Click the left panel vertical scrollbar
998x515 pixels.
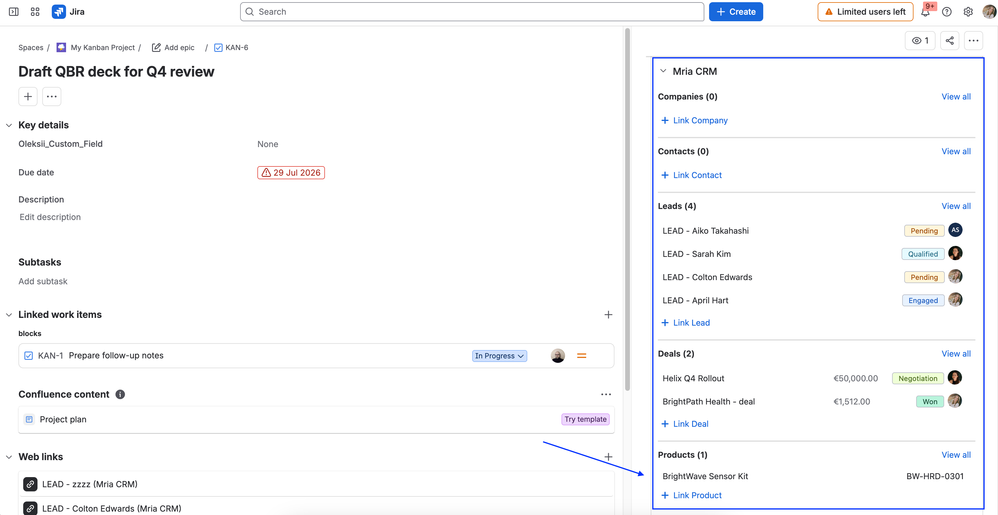click(x=628, y=210)
